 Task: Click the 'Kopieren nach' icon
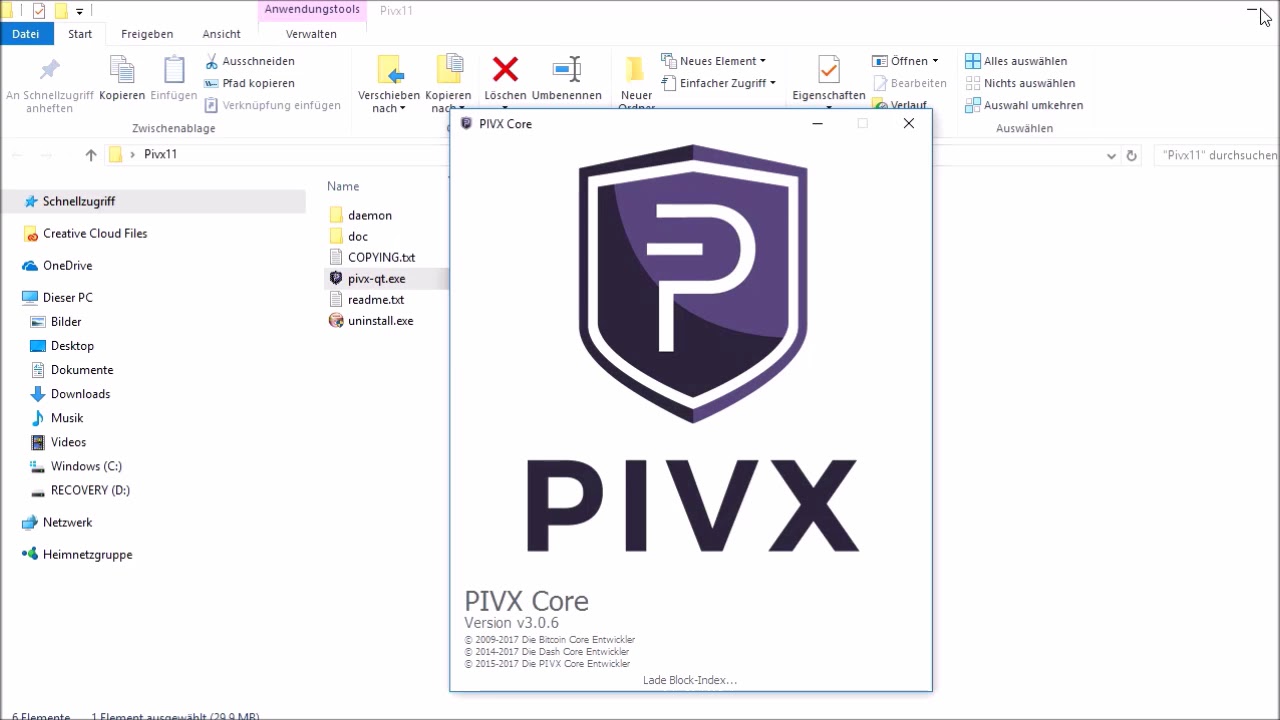click(x=449, y=70)
